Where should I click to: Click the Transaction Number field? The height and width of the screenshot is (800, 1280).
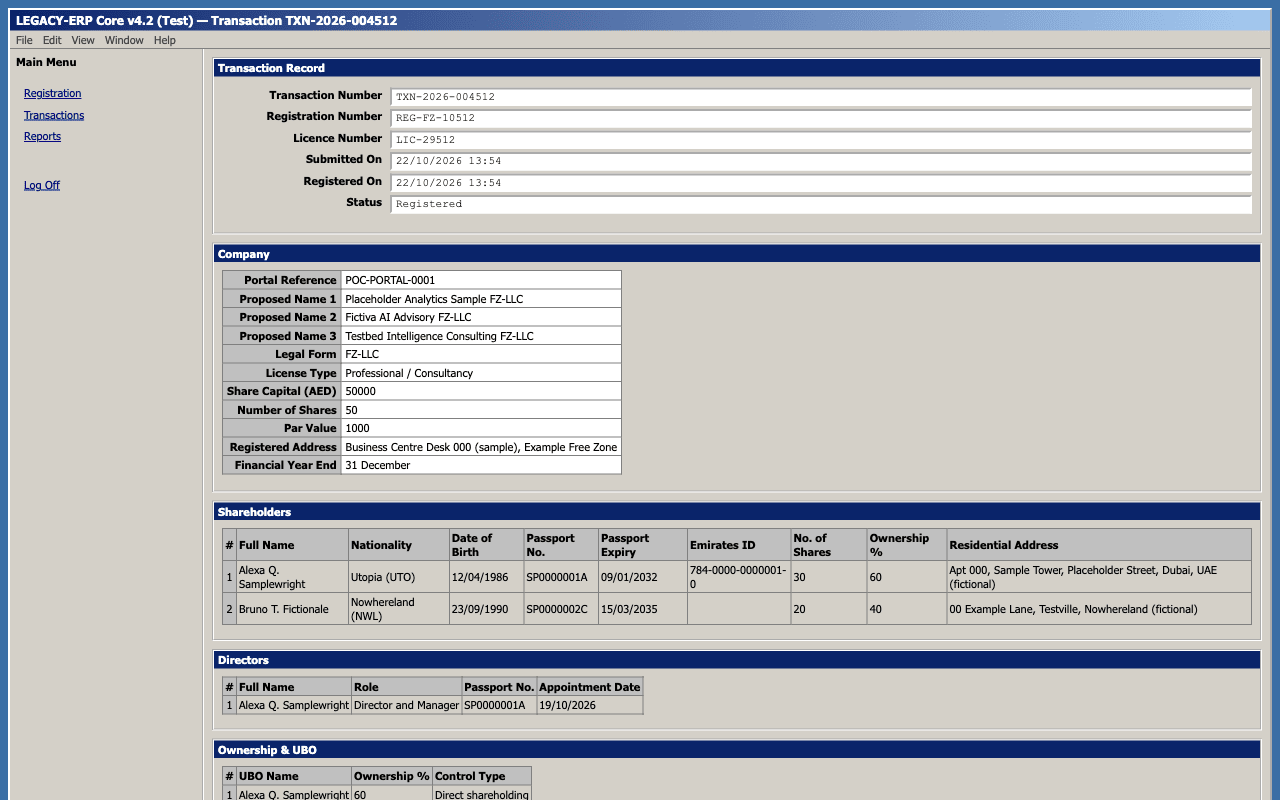tap(821, 97)
